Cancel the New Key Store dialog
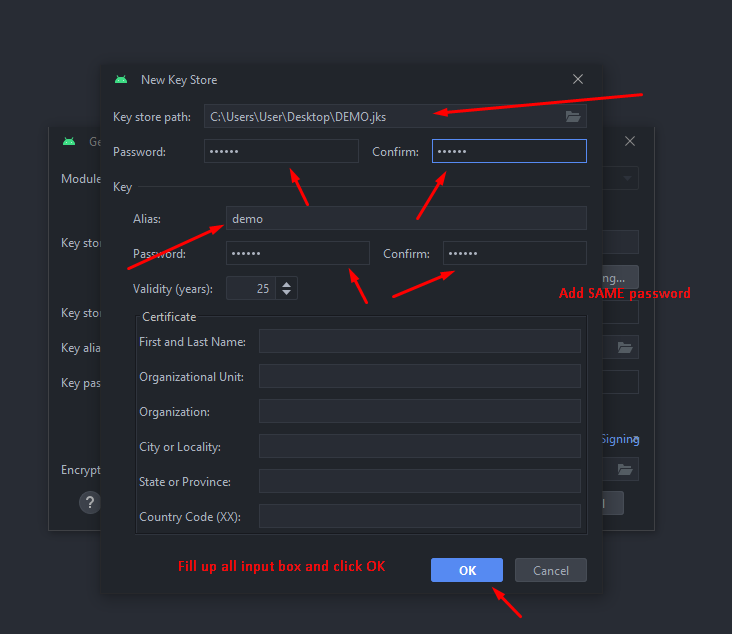Viewport: 732px width, 634px height. [550, 570]
